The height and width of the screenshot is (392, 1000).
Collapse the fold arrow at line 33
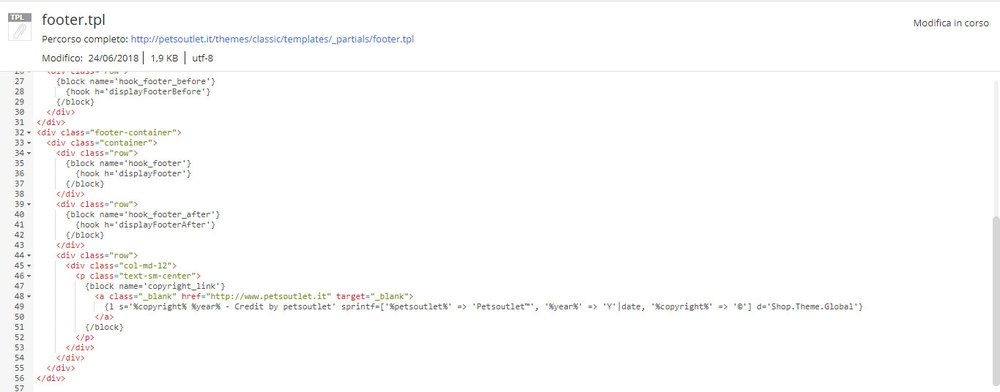29,143
